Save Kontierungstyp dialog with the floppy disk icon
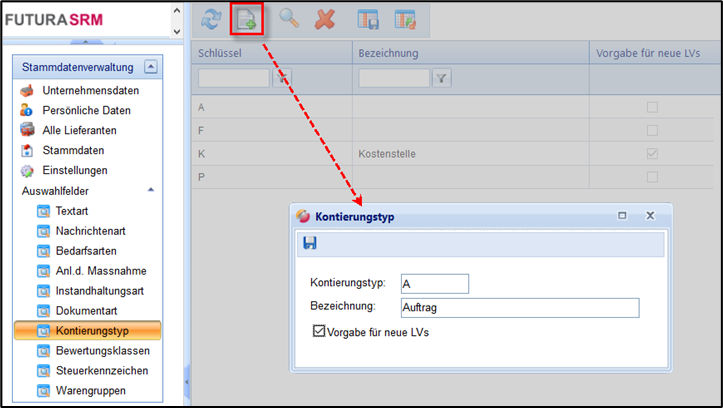Image resolution: width=723 pixels, height=408 pixels. [x=310, y=243]
